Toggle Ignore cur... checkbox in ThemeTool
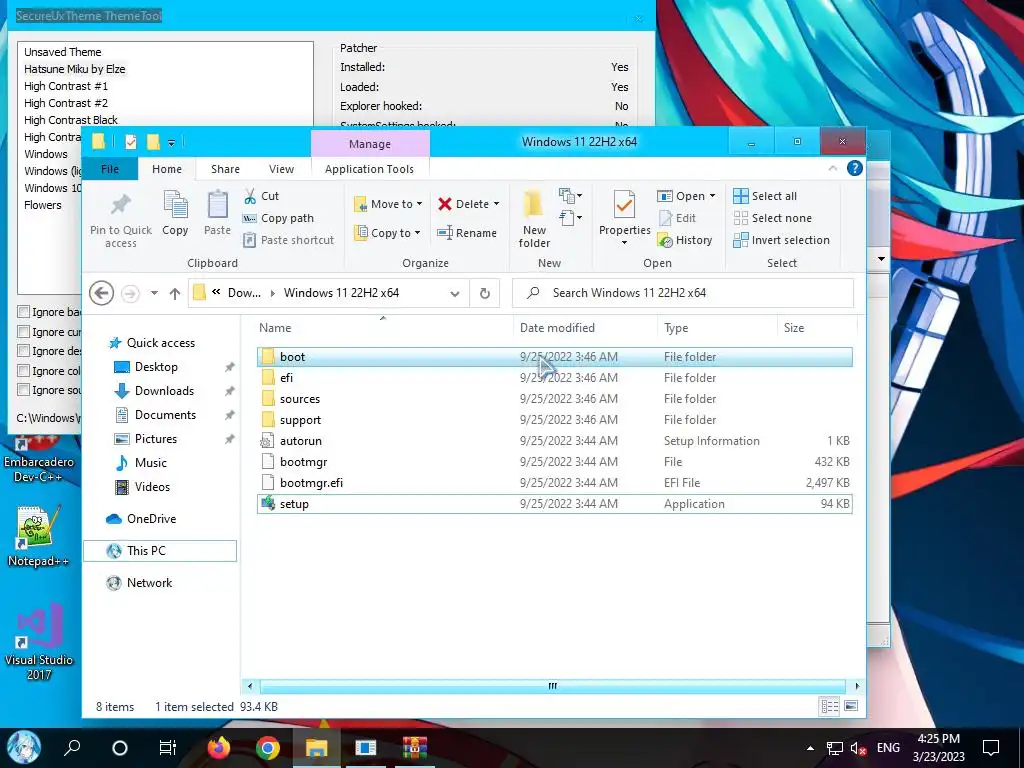The height and width of the screenshot is (768, 1024). (x=24, y=331)
